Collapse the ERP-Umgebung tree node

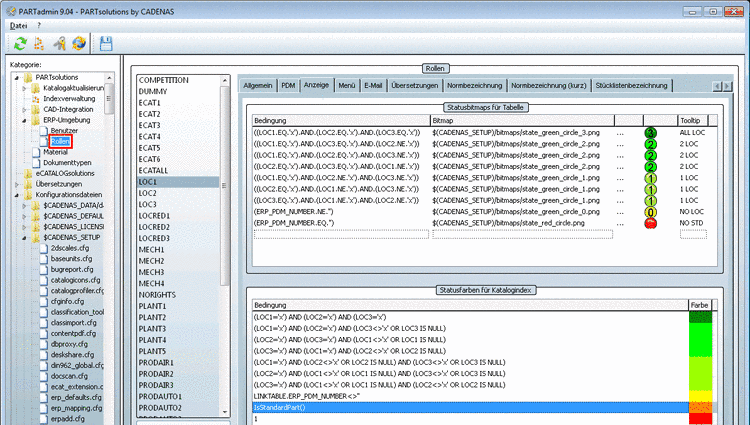pos(22,120)
